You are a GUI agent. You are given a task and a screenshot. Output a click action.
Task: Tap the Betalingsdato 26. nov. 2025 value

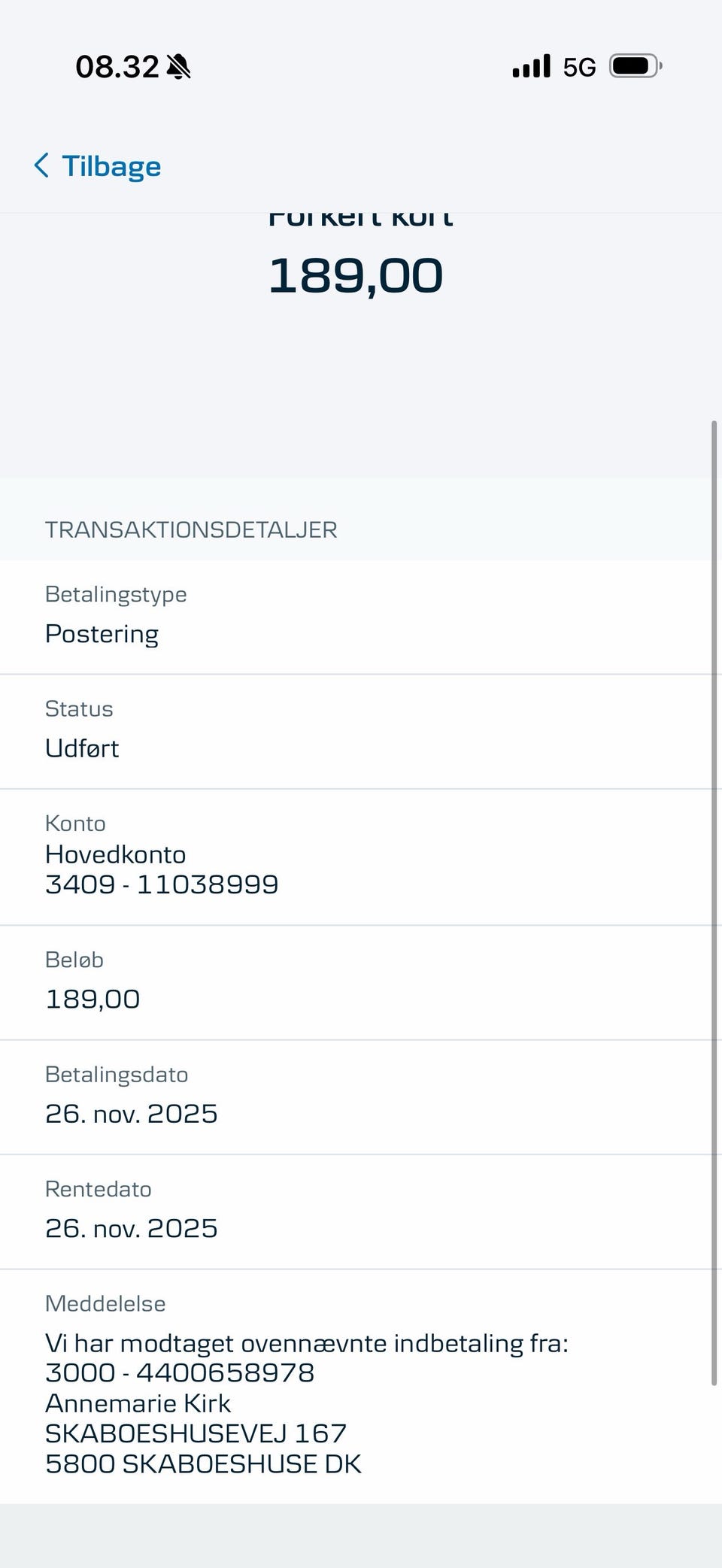pyautogui.click(x=132, y=1113)
